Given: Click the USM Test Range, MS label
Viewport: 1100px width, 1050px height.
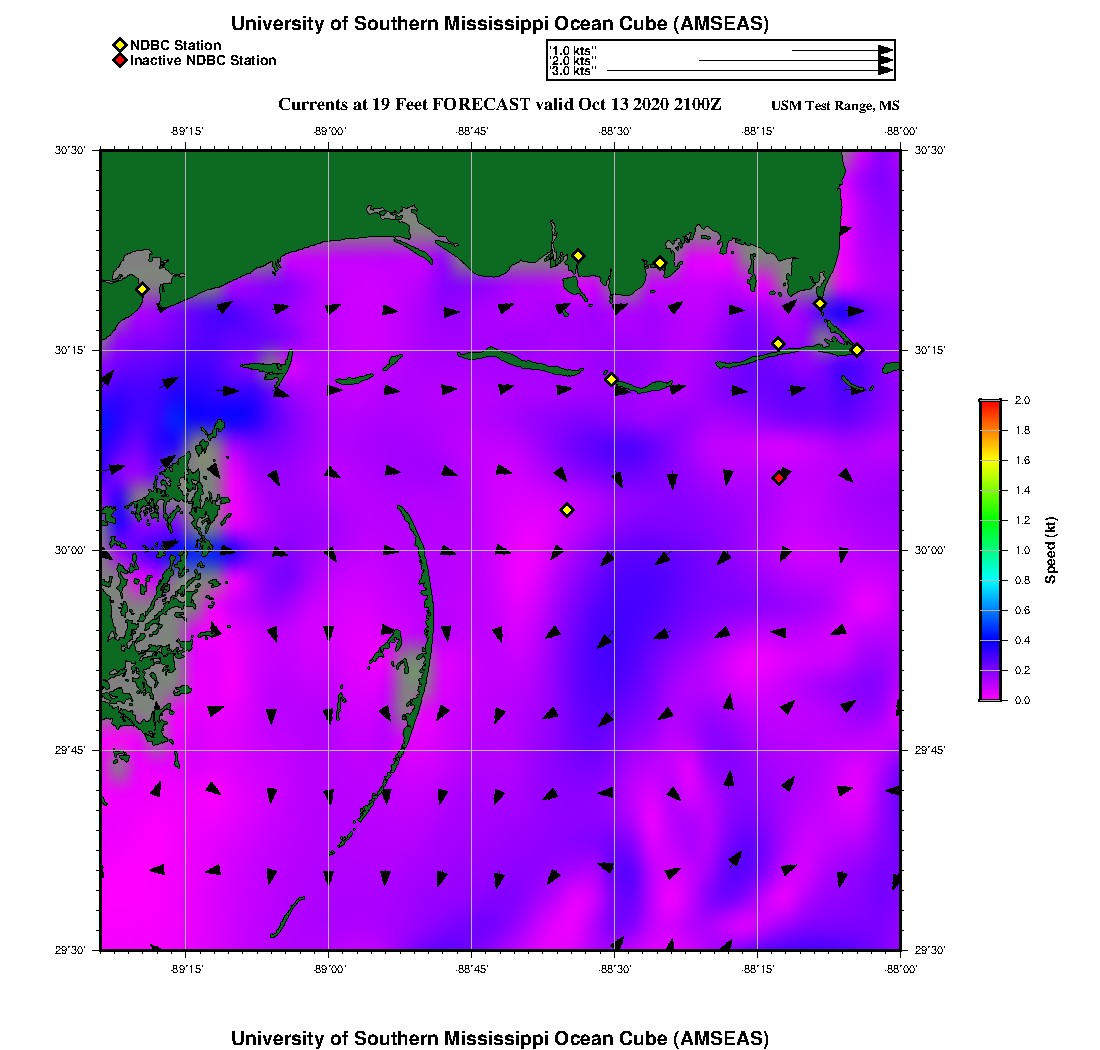Looking at the screenshot, I should (x=835, y=106).
